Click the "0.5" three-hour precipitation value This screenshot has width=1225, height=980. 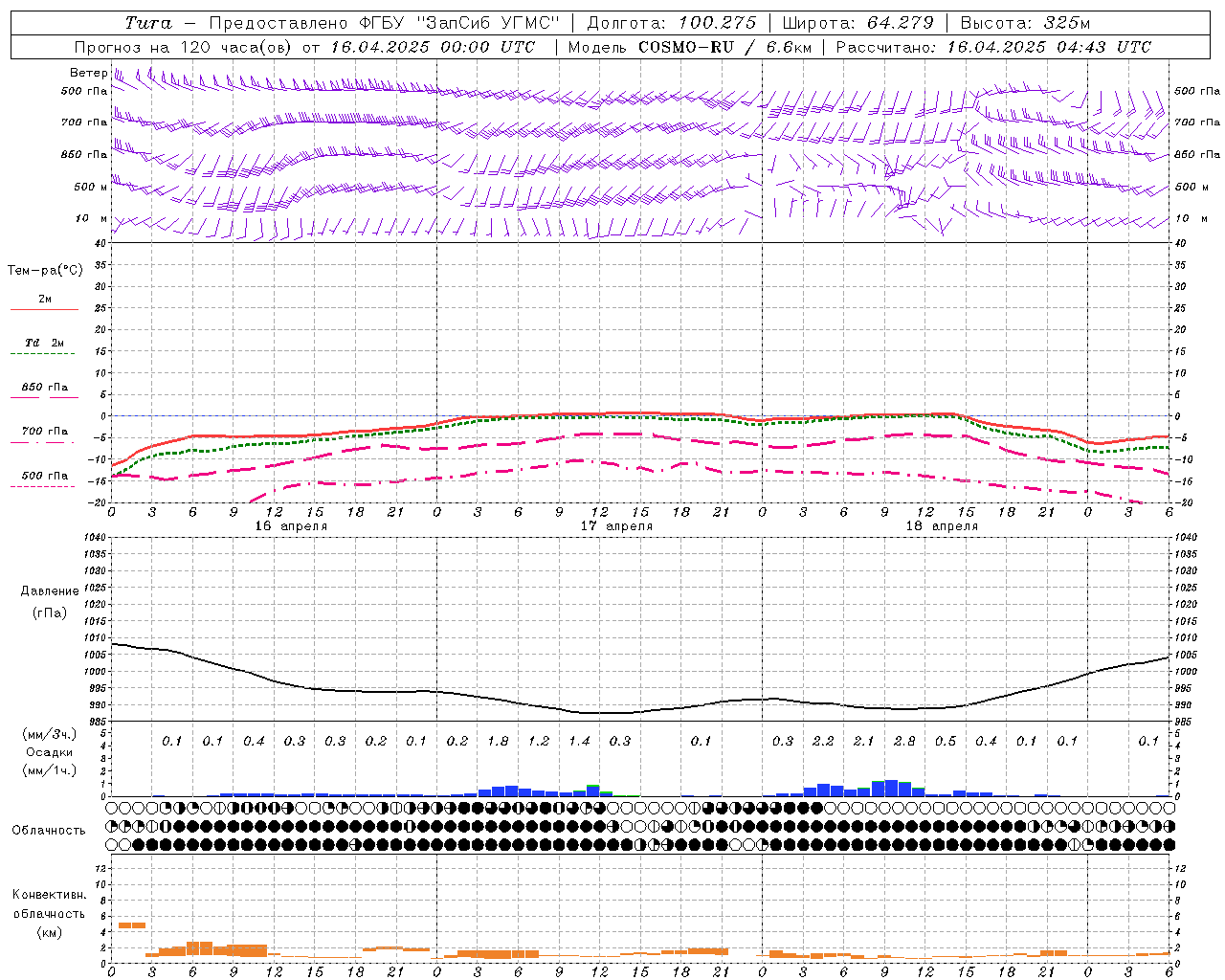point(945,741)
